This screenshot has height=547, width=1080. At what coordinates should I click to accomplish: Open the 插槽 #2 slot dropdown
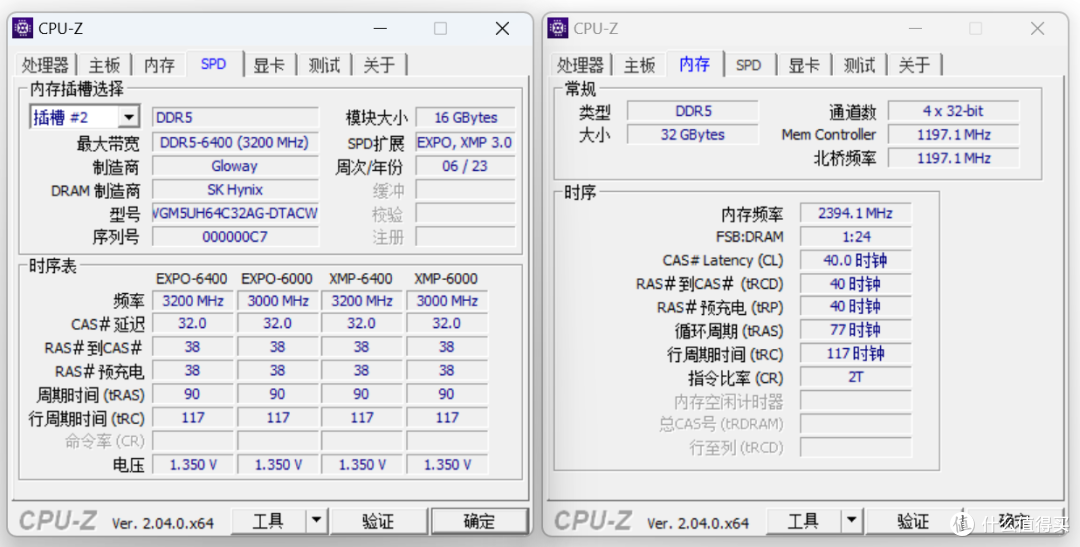(x=129, y=118)
